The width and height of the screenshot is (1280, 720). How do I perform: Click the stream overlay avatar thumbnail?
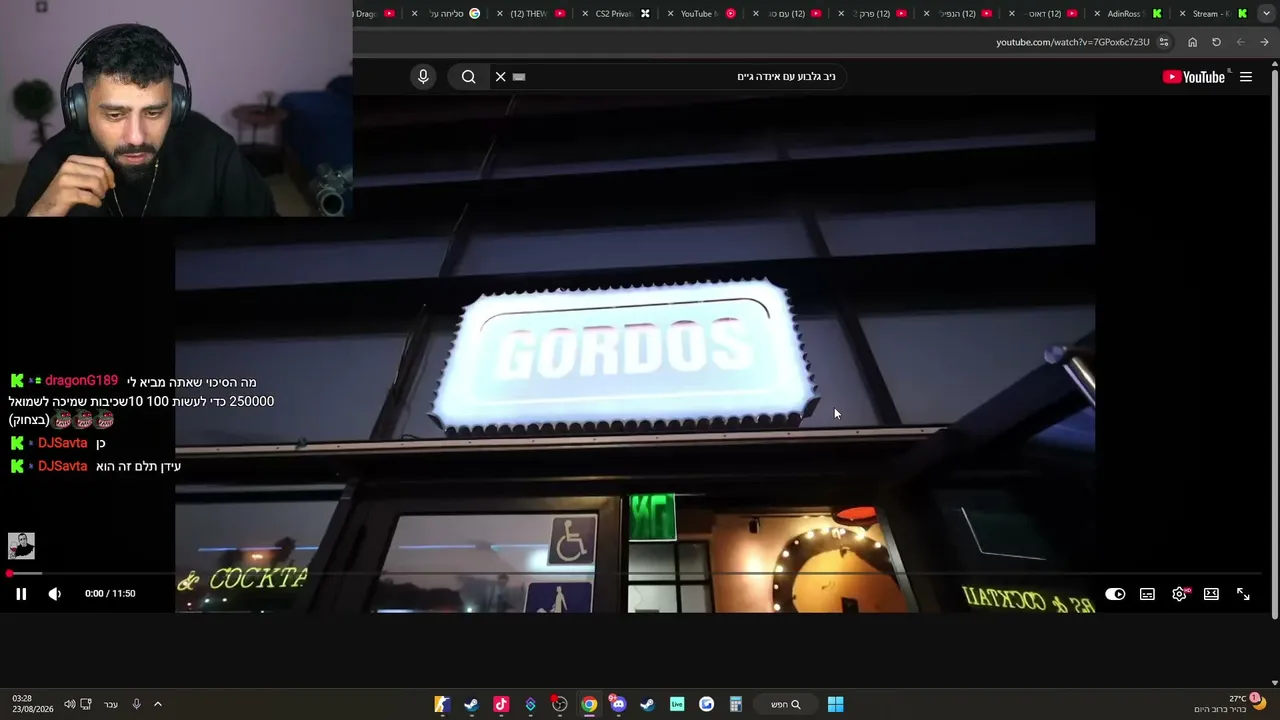pos(21,546)
